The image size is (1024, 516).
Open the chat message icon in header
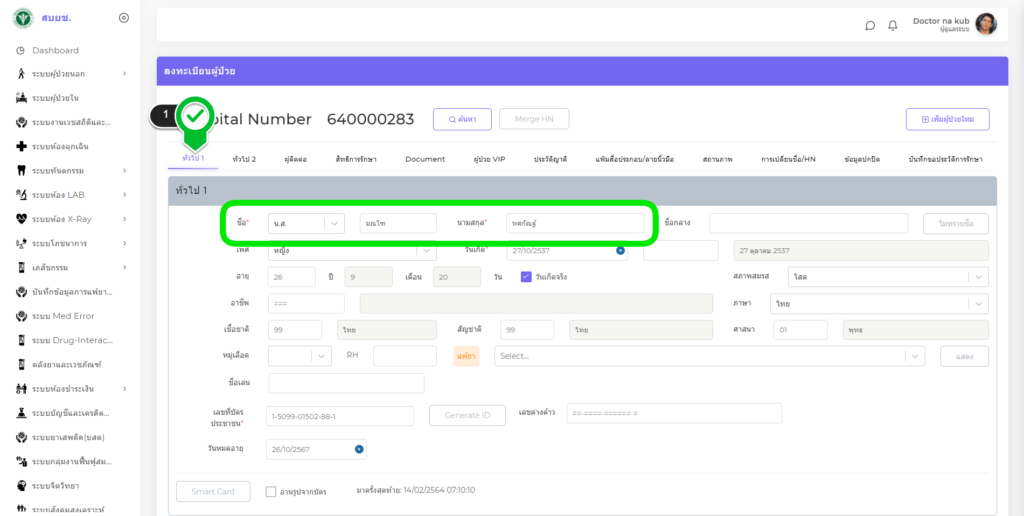point(870,25)
